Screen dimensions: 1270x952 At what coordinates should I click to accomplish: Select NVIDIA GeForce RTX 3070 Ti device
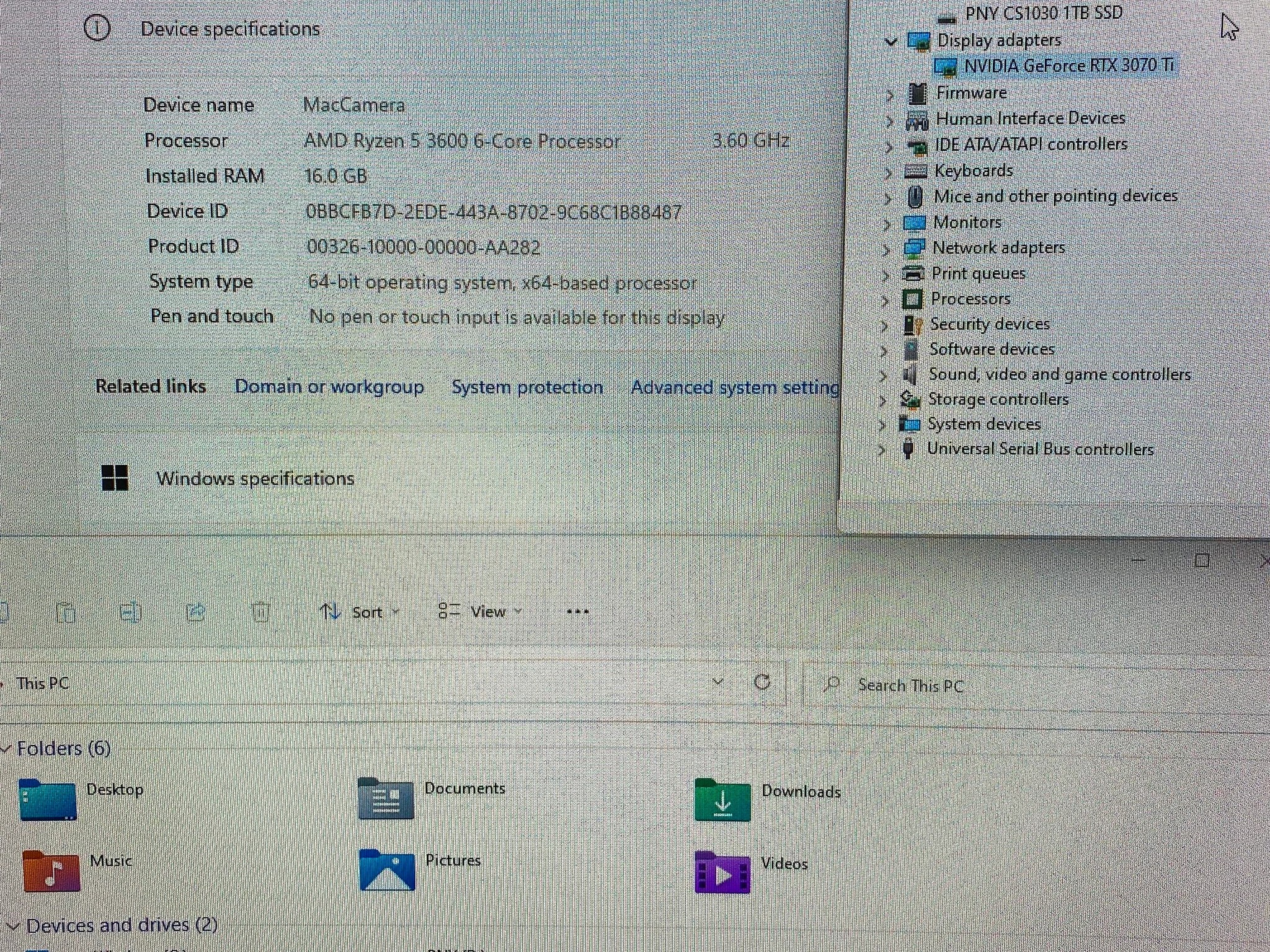tap(1055, 66)
